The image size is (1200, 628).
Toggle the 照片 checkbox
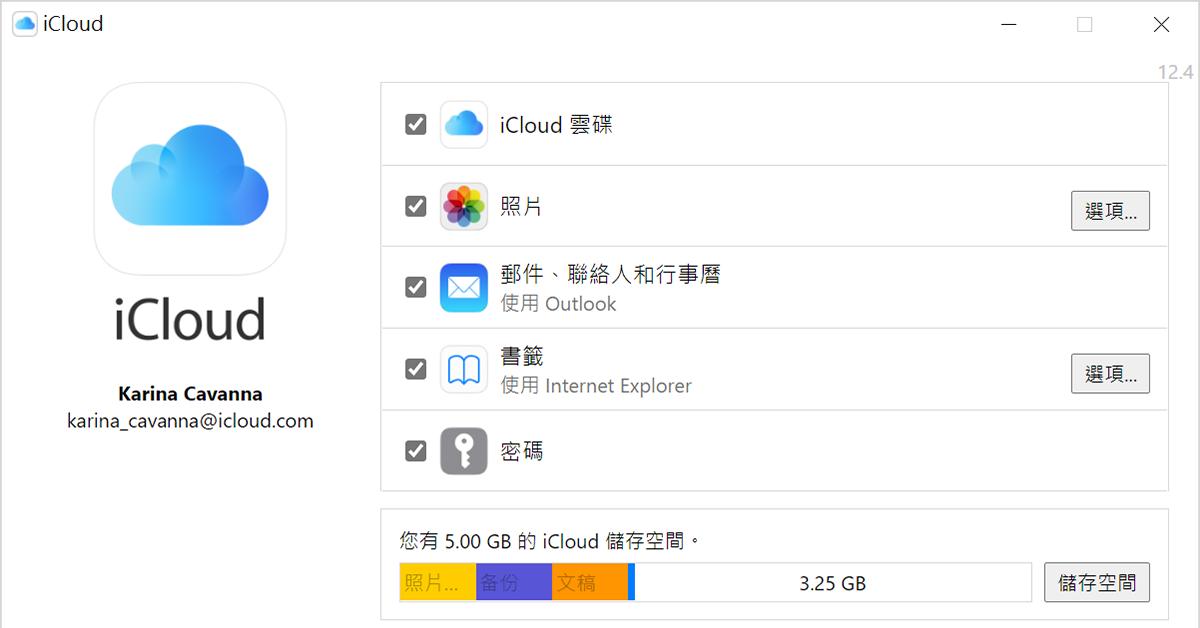415,207
